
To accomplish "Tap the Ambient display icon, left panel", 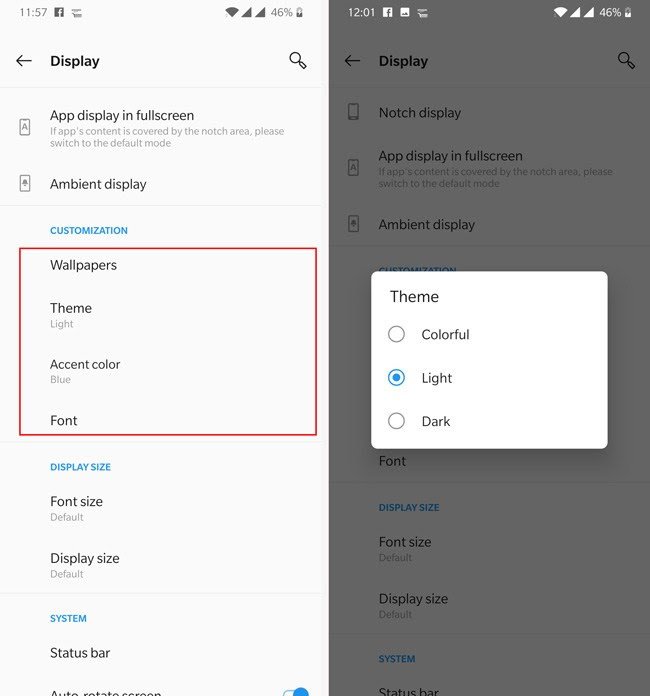I will (25, 183).
